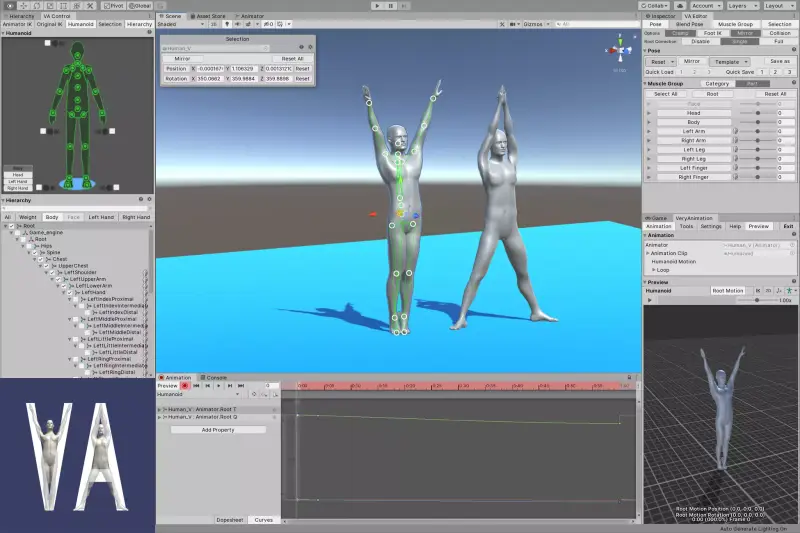Open the Account dropdown

tap(706, 6)
